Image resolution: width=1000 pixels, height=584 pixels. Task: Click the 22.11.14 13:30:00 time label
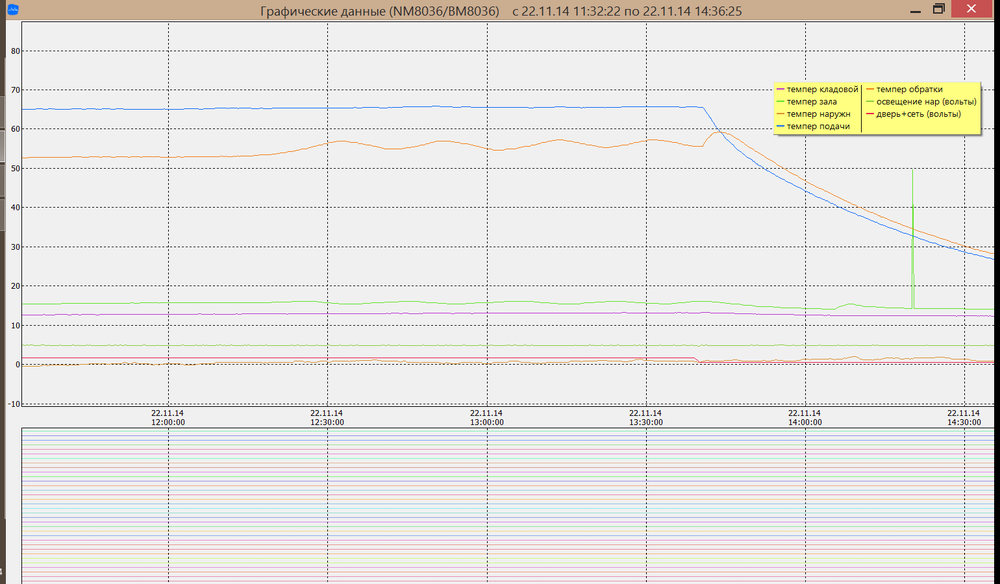click(645, 417)
